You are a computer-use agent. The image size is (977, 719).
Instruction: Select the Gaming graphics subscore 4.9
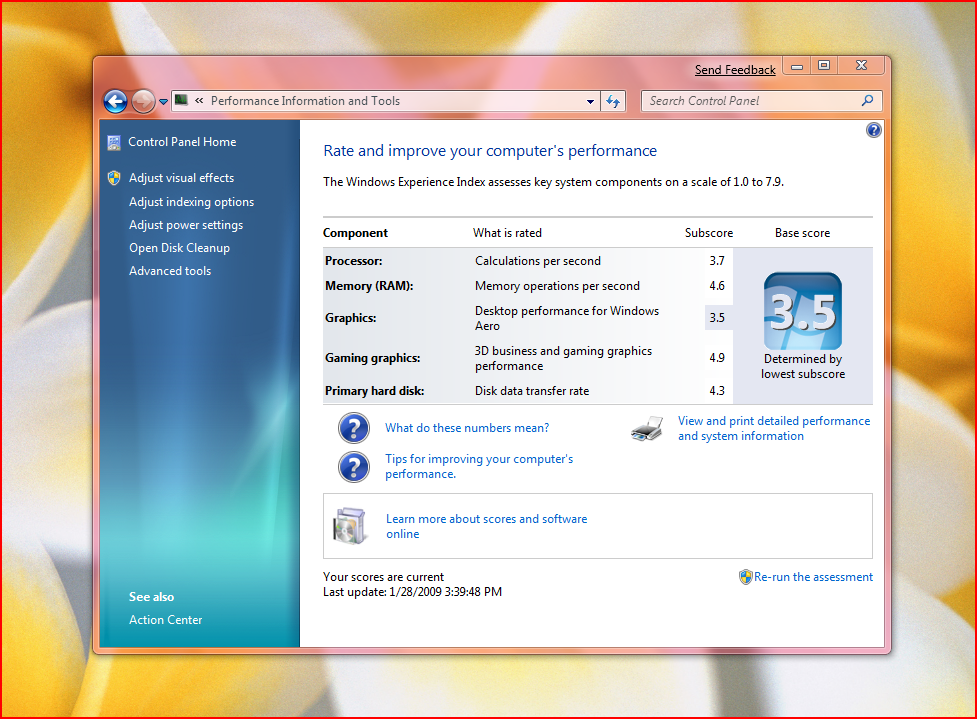coord(717,358)
